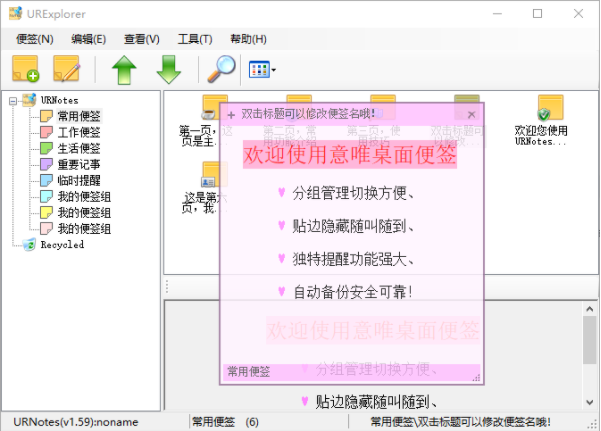Select the yellow 我的便签组 group
This screenshot has width=601, height=431.
click(x=84, y=213)
